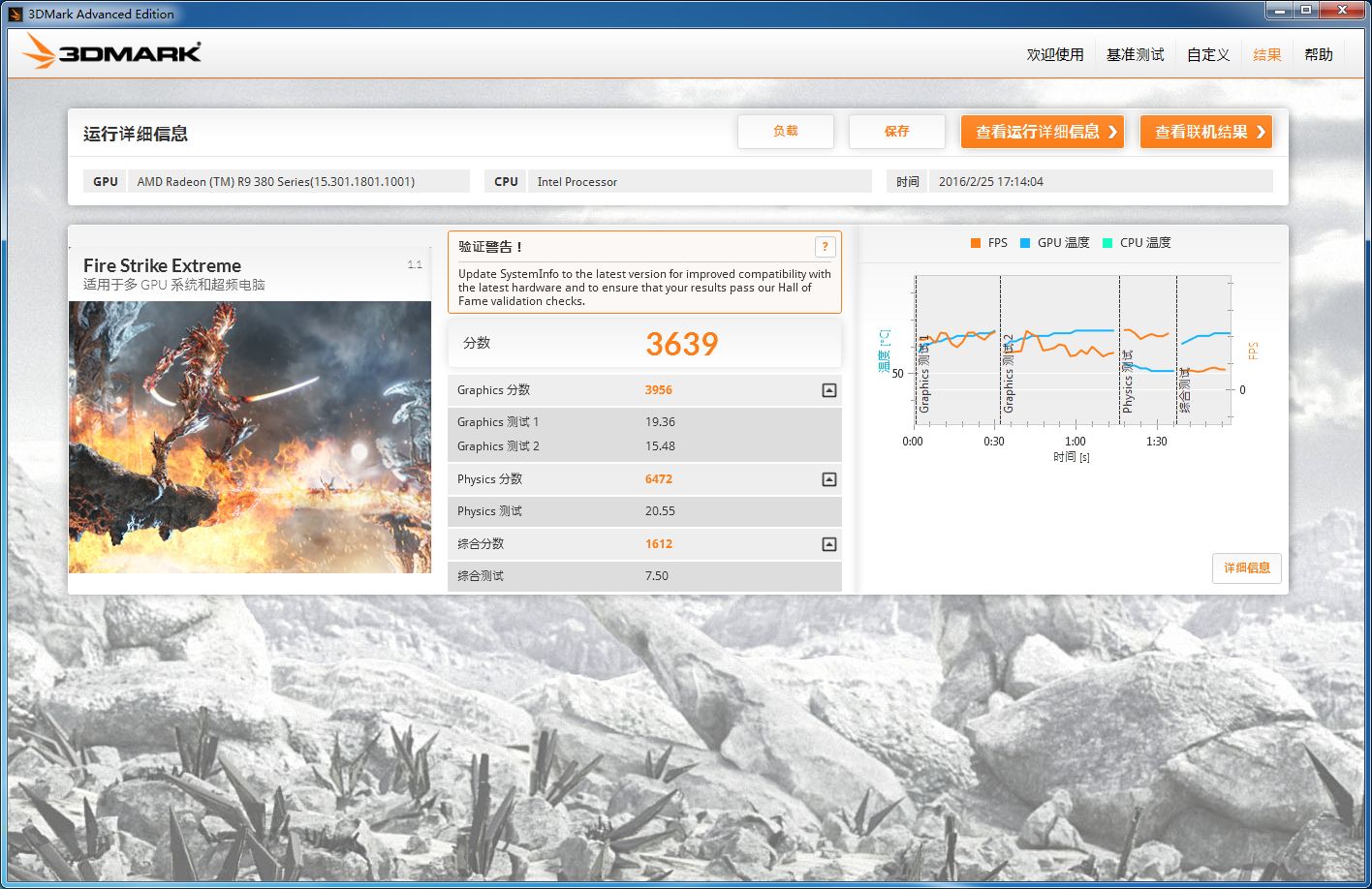The image size is (1372, 889).
Task: Click 查看运行详细信息 orange button
Action: pyautogui.click(x=1042, y=132)
